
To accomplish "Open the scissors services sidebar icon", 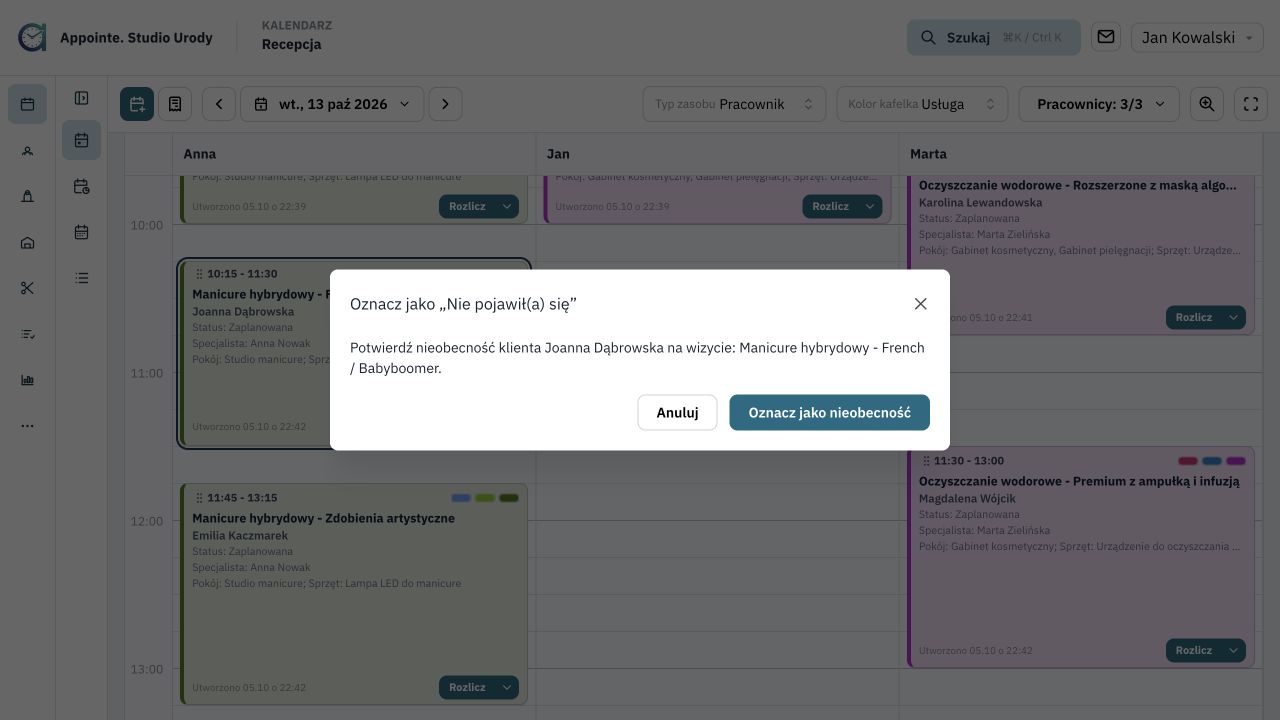I will click(27, 288).
